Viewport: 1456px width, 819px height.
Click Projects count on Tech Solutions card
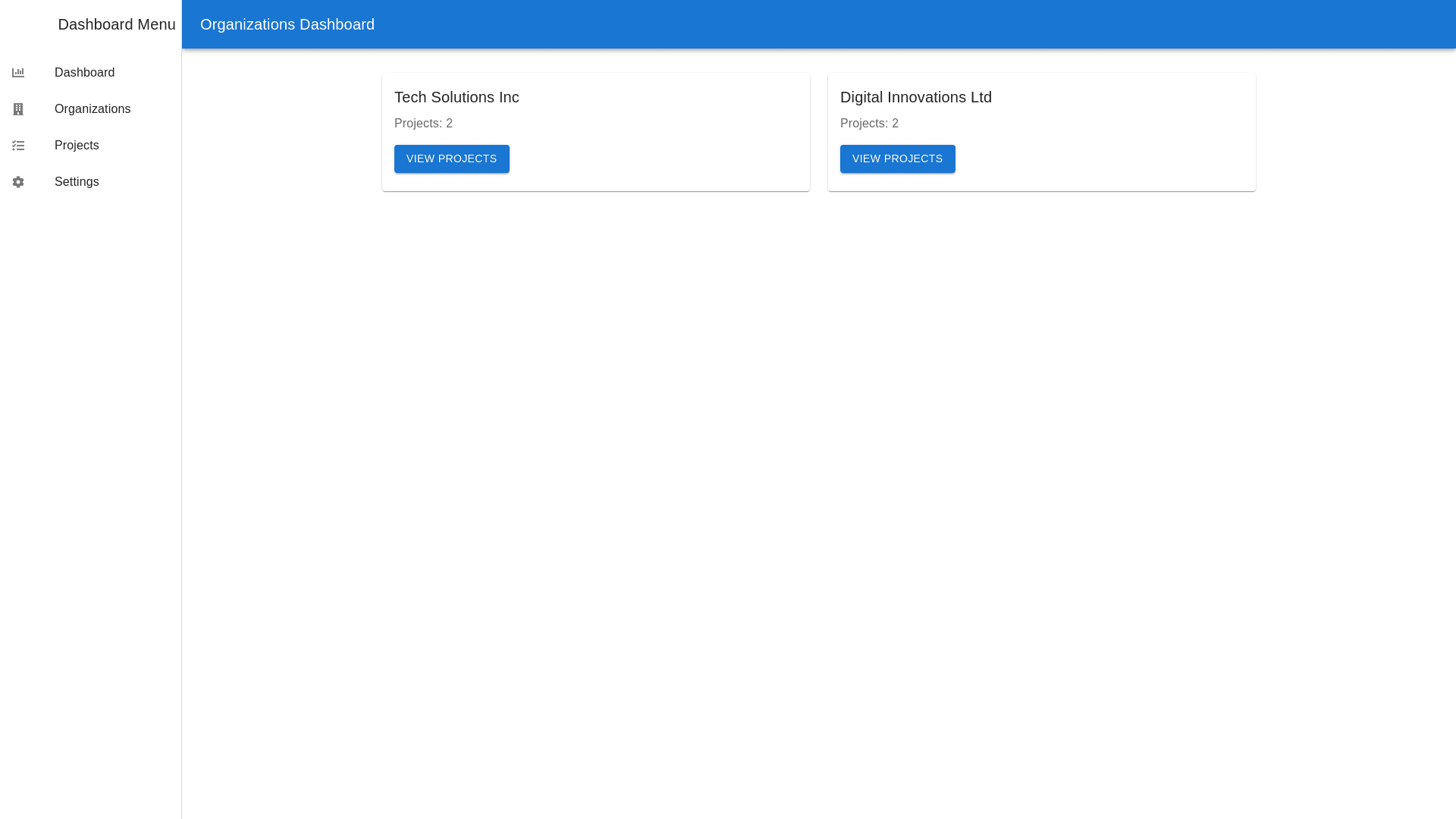(x=423, y=123)
